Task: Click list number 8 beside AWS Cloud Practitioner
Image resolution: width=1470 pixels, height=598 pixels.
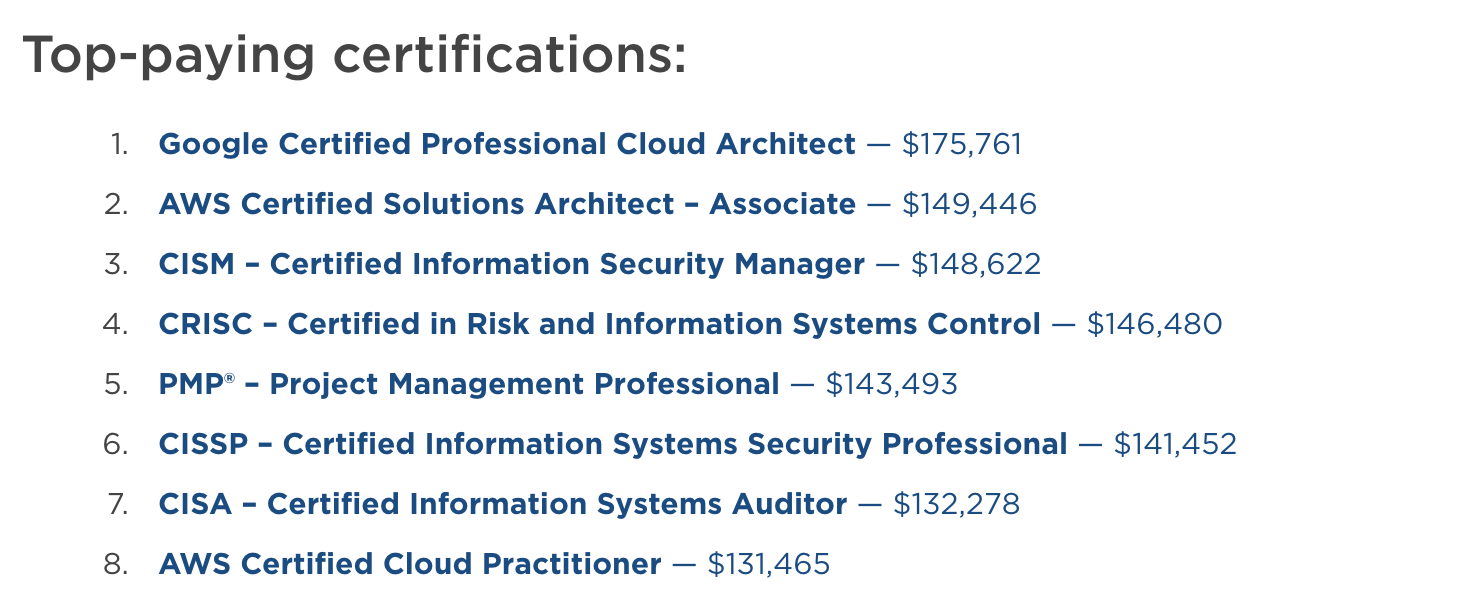Action: [x=116, y=565]
